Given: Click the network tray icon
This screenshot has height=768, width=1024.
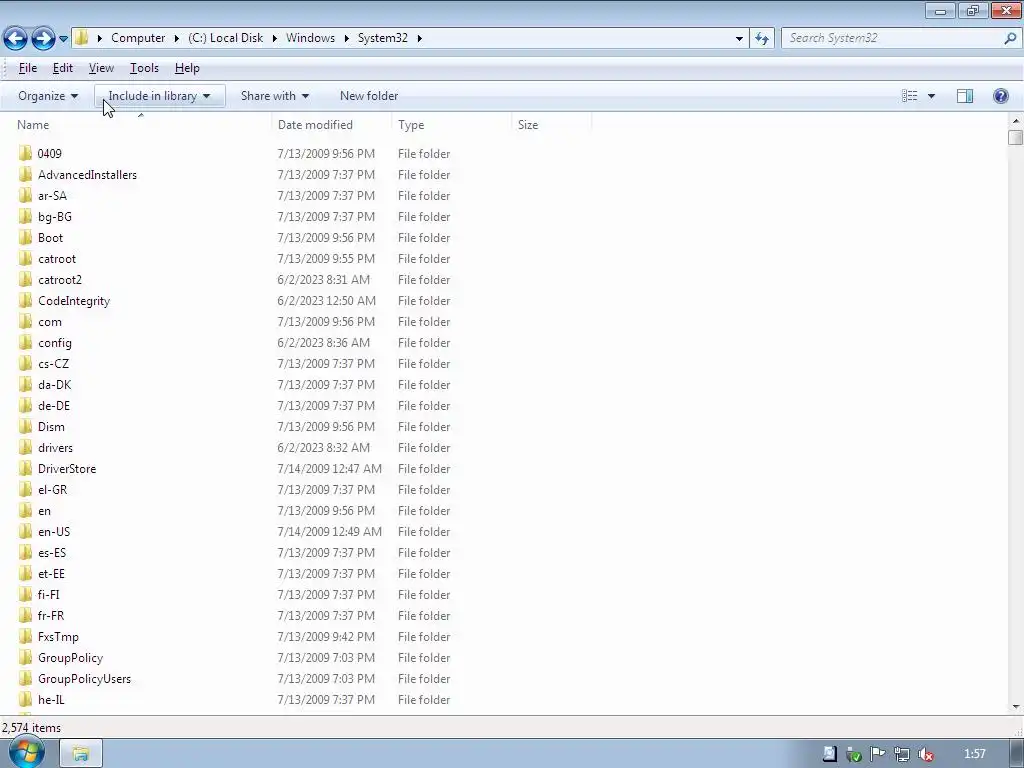Looking at the screenshot, I should click(x=902, y=754).
